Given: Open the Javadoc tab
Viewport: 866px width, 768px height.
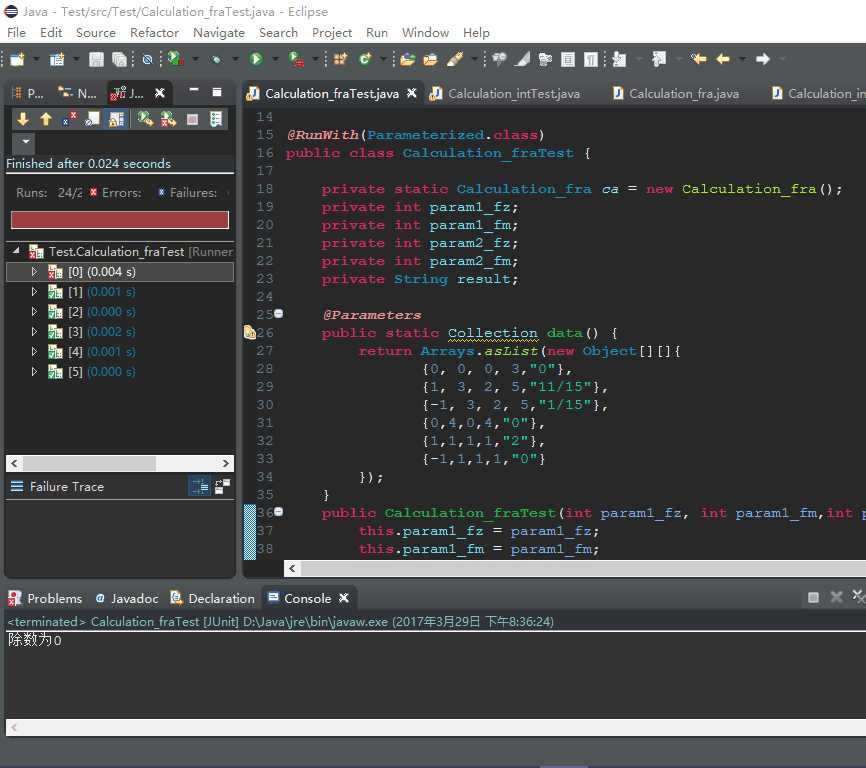Looking at the screenshot, I should click(x=126, y=598).
